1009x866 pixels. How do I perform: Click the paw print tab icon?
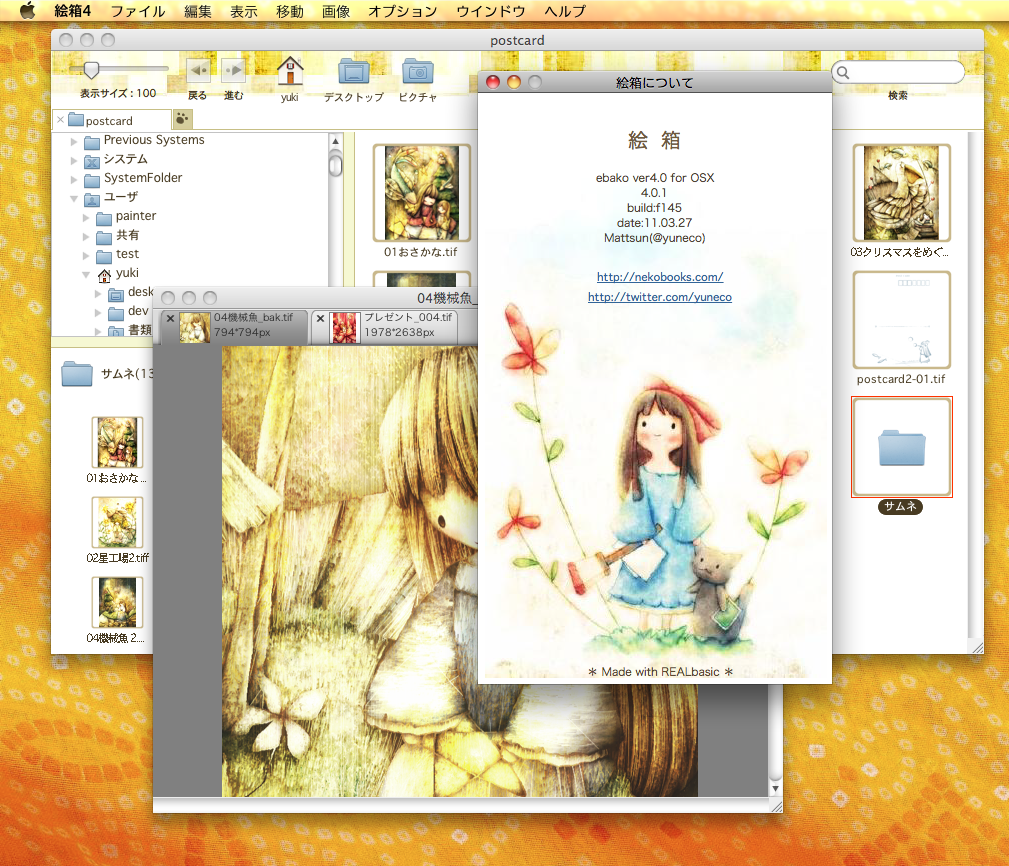[x=183, y=119]
